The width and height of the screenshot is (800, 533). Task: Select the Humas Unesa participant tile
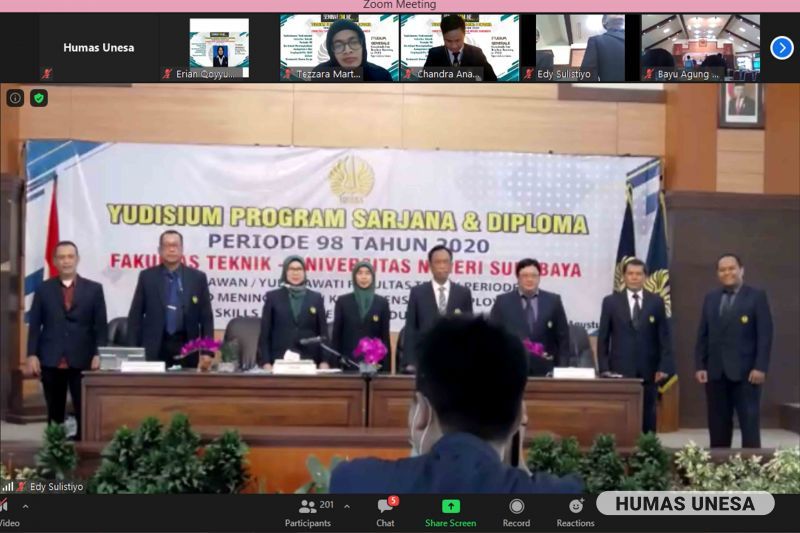point(98,47)
